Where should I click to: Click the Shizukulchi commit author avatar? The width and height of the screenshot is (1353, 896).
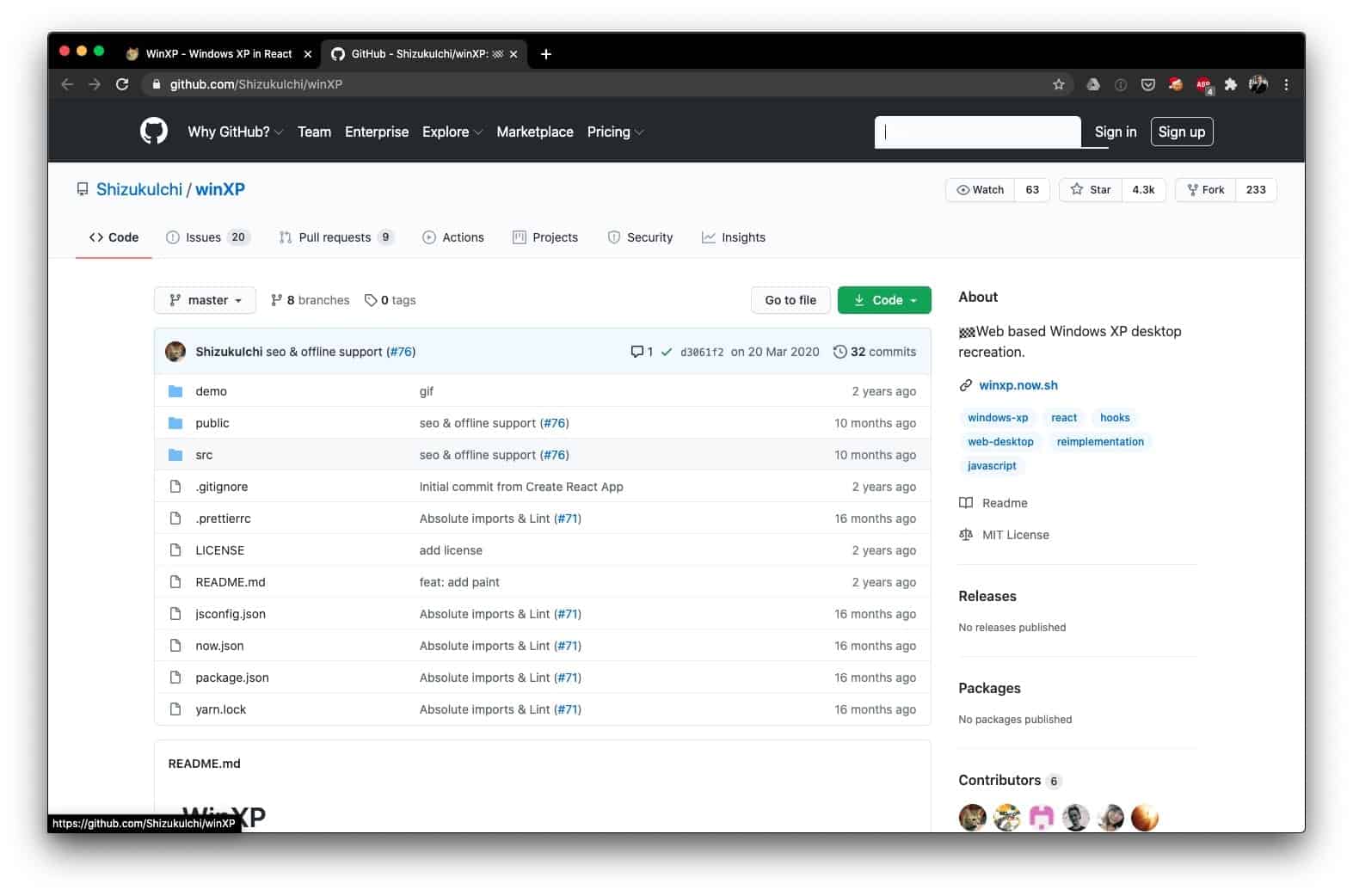175,352
